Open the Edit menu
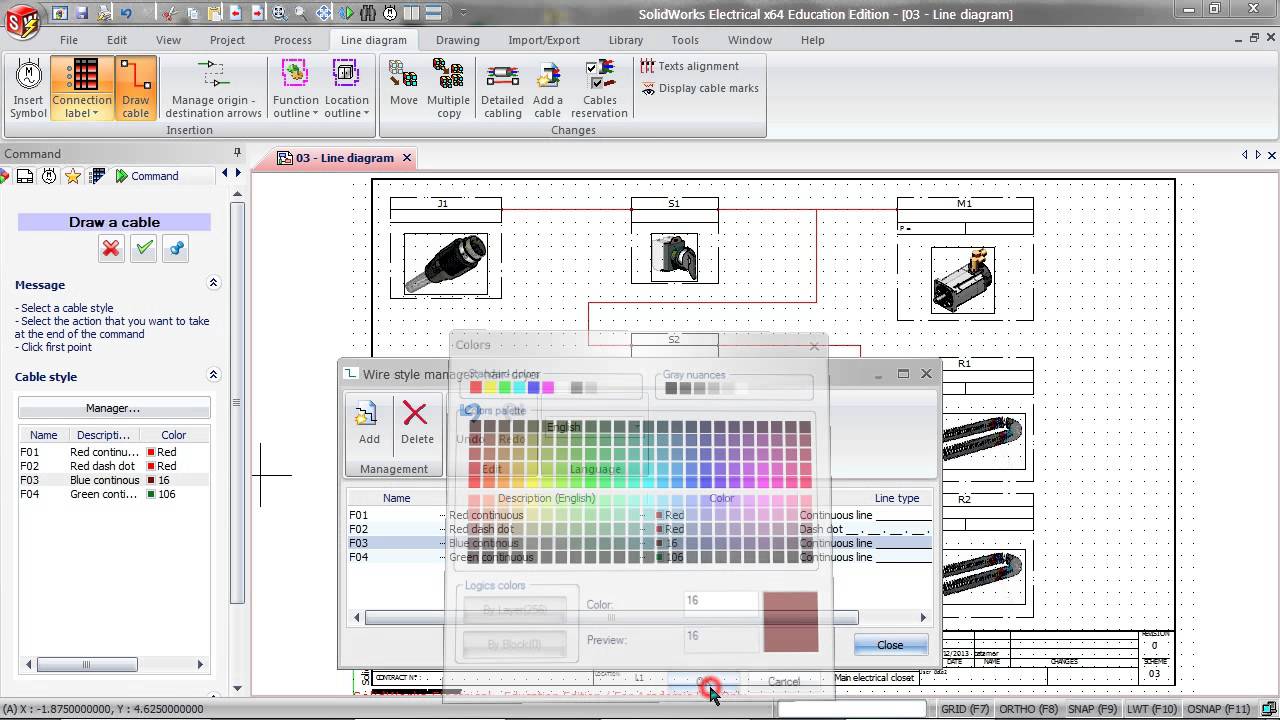The width and height of the screenshot is (1280, 720). point(117,40)
